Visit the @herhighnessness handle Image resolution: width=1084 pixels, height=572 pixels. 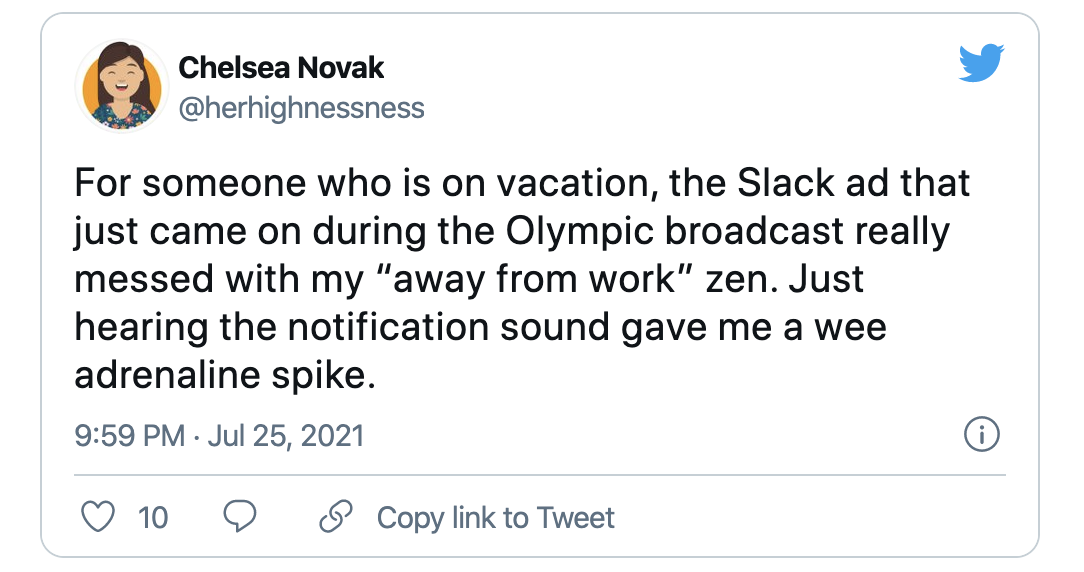pyautogui.click(x=301, y=107)
